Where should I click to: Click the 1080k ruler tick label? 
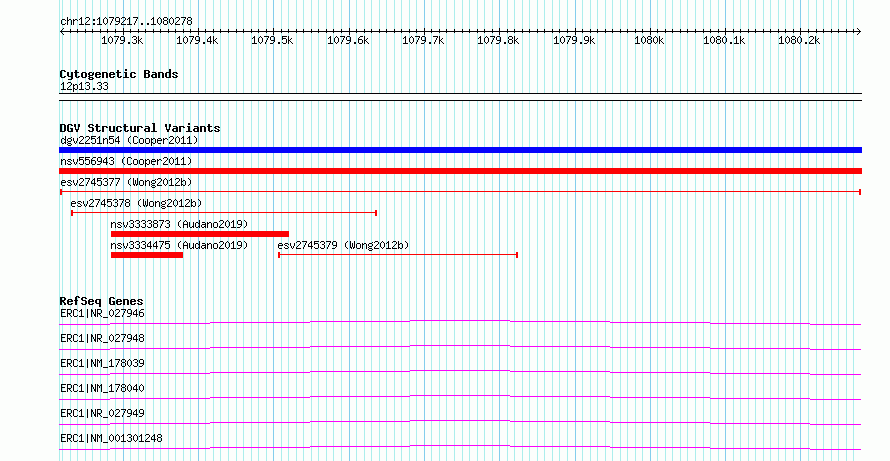coord(649,41)
